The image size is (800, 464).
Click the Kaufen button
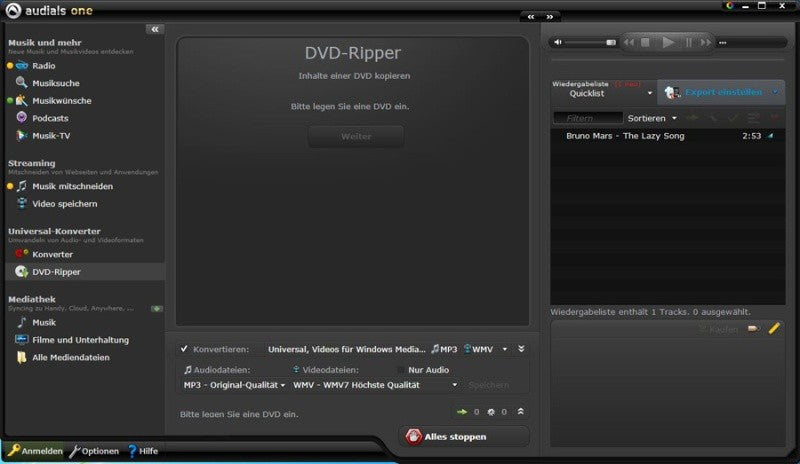(x=719, y=330)
